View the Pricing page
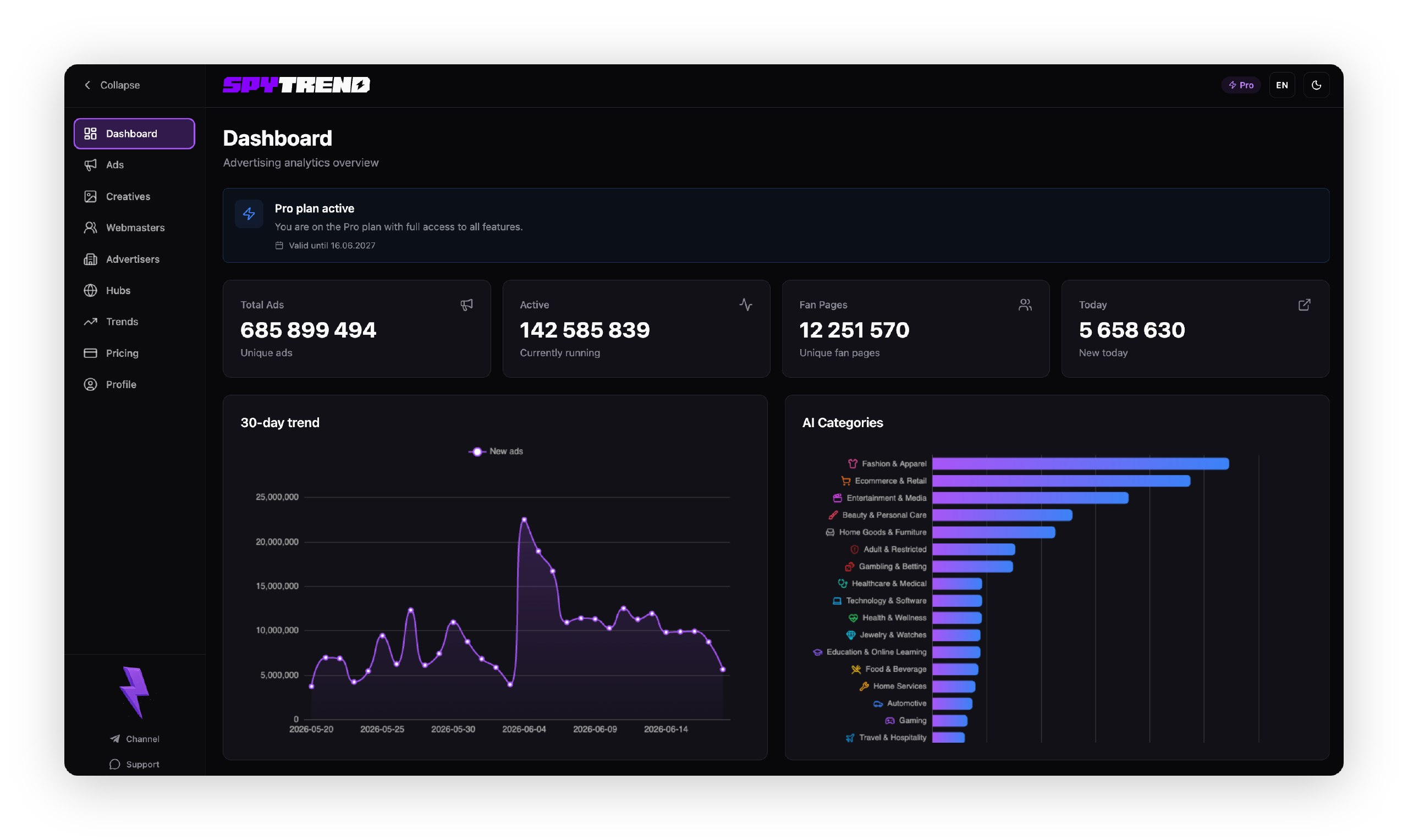The width and height of the screenshot is (1408, 840). click(x=134, y=353)
